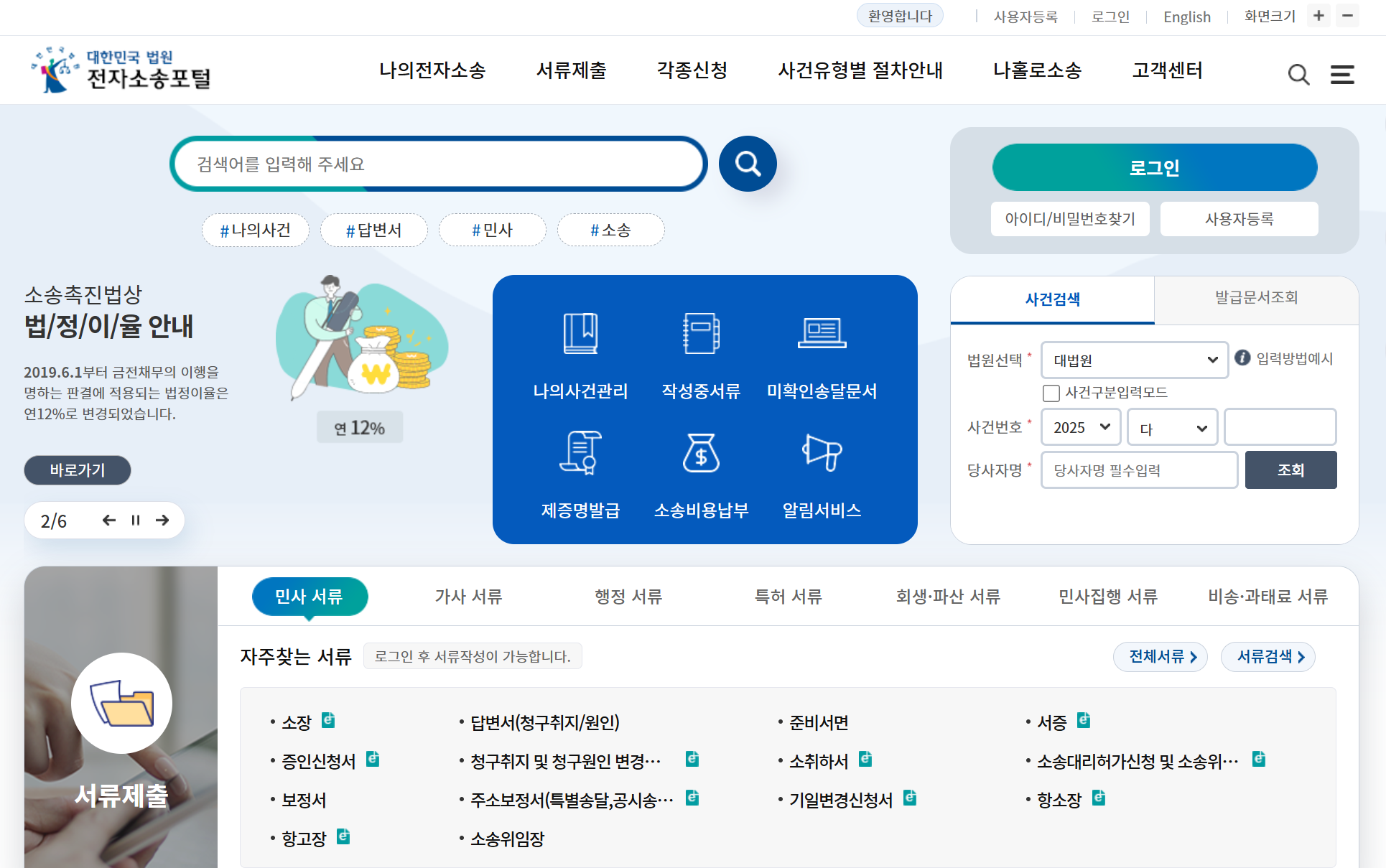Click the 조회 search button
Image resolution: width=1386 pixels, height=868 pixels.
pyautogui.click(x=1290, y=470)
